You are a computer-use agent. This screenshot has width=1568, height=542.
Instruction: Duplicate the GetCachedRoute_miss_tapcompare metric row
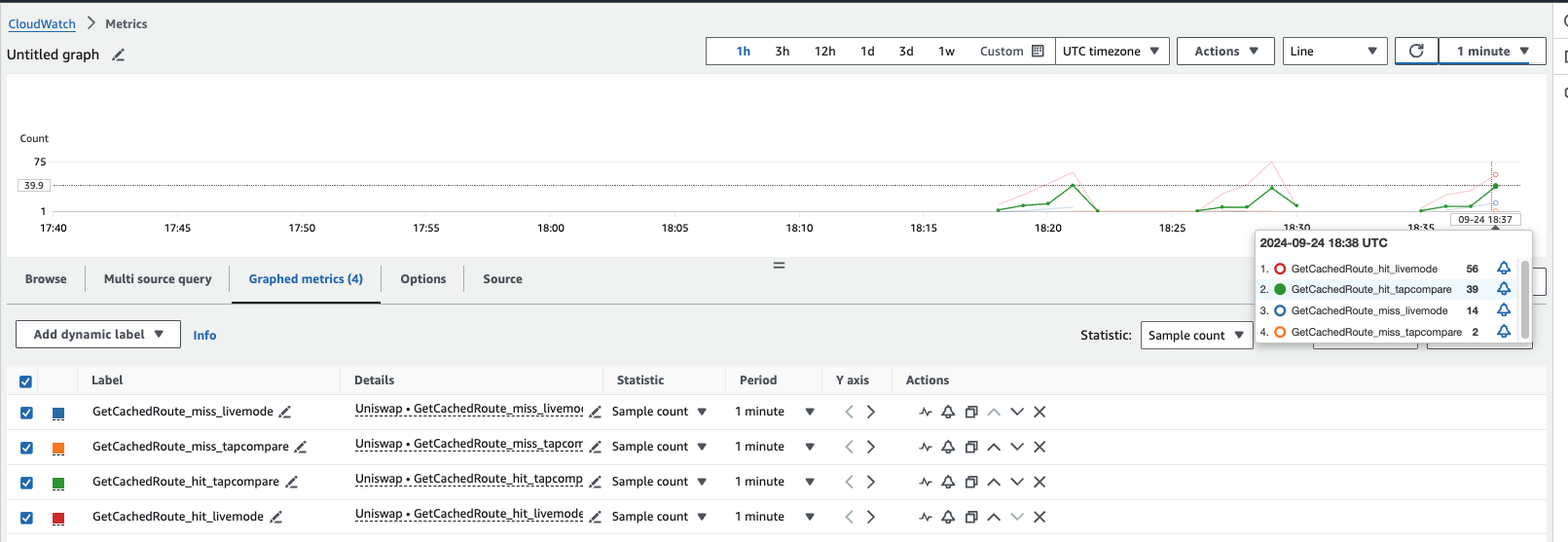(970, 448)
